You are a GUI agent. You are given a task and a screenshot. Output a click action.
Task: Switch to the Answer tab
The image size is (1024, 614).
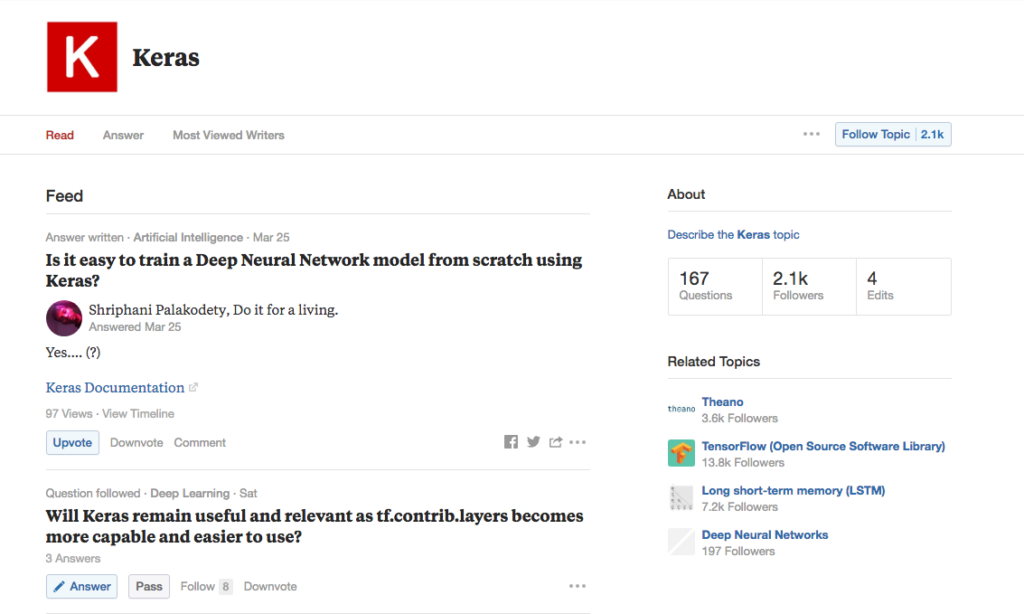click(123, 135)
